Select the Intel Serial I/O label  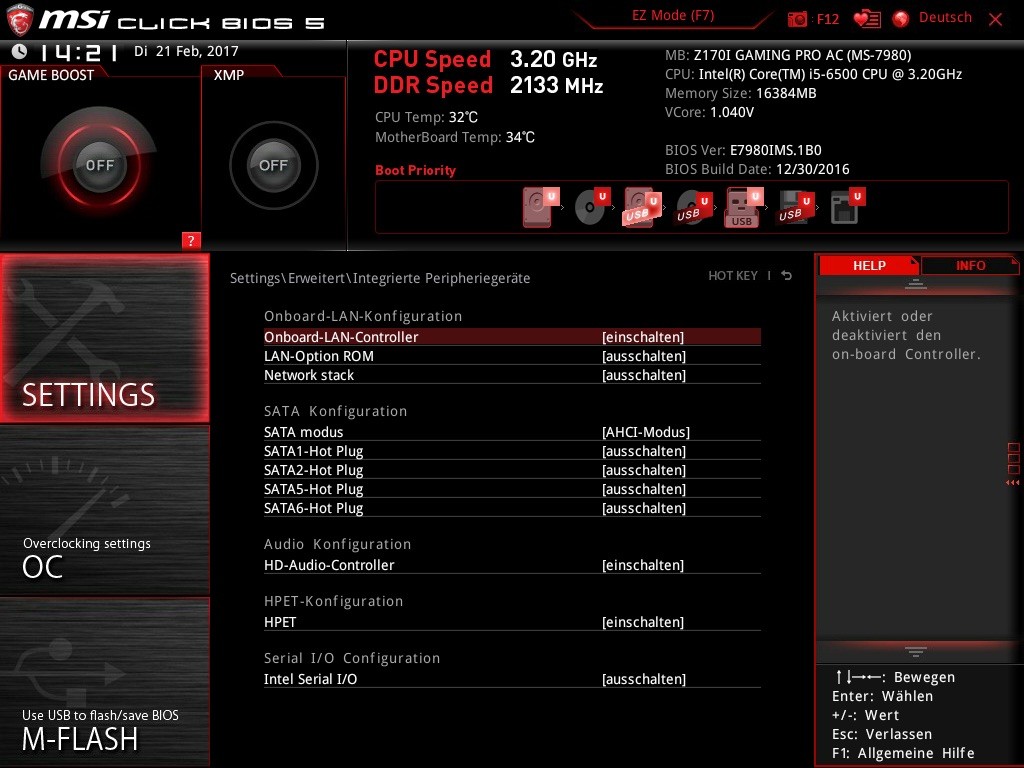[310, 679]
